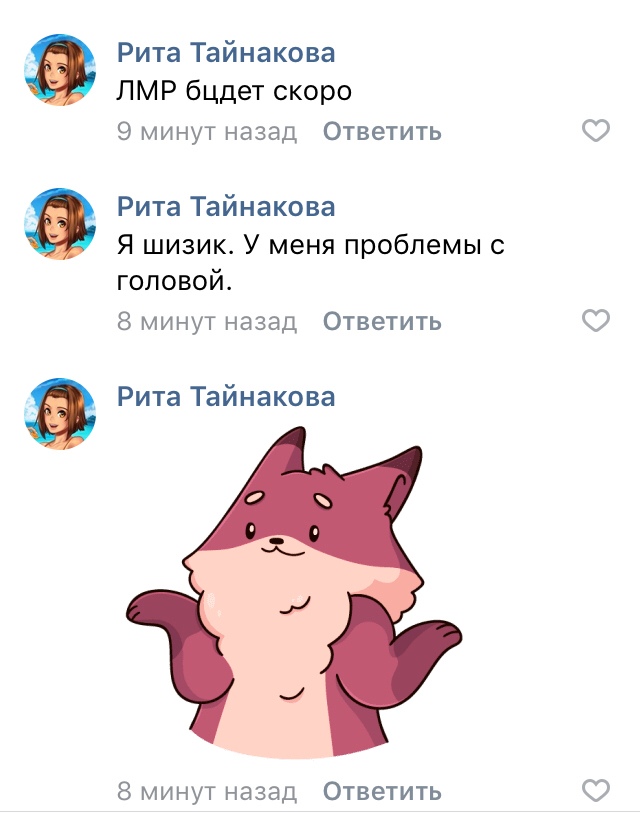Tap the heart under the fox sticker
This screenshot has width=640, height=813.
[596, 791]
